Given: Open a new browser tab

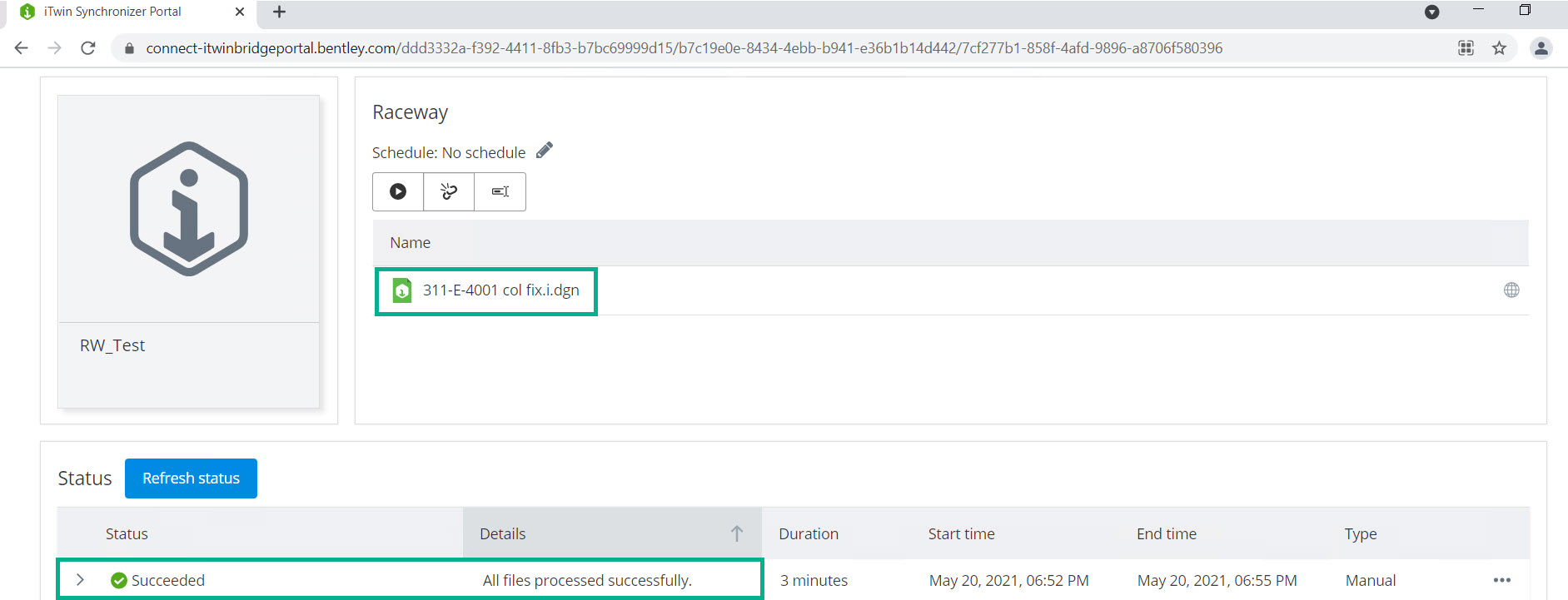Looking at the screenshot, I should pos(279,12).
